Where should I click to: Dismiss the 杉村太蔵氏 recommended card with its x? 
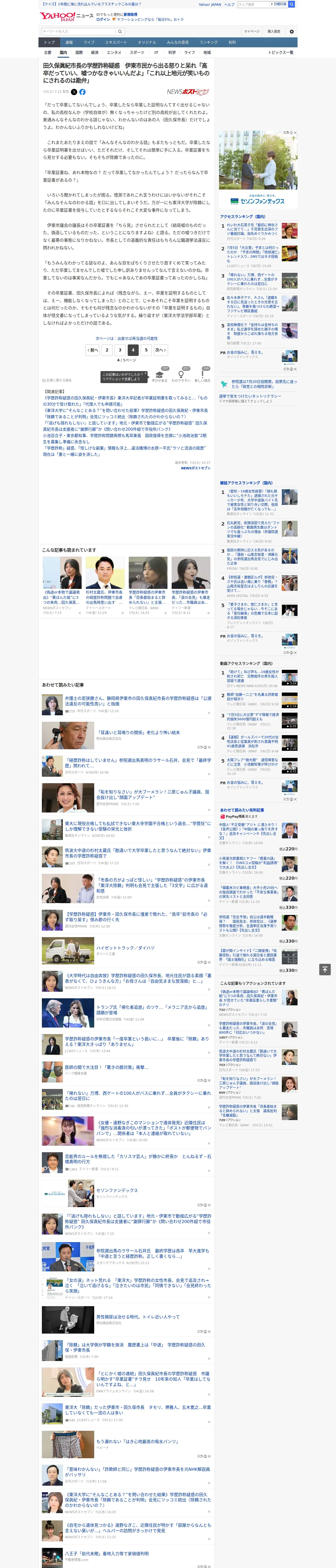click(122, 613)
